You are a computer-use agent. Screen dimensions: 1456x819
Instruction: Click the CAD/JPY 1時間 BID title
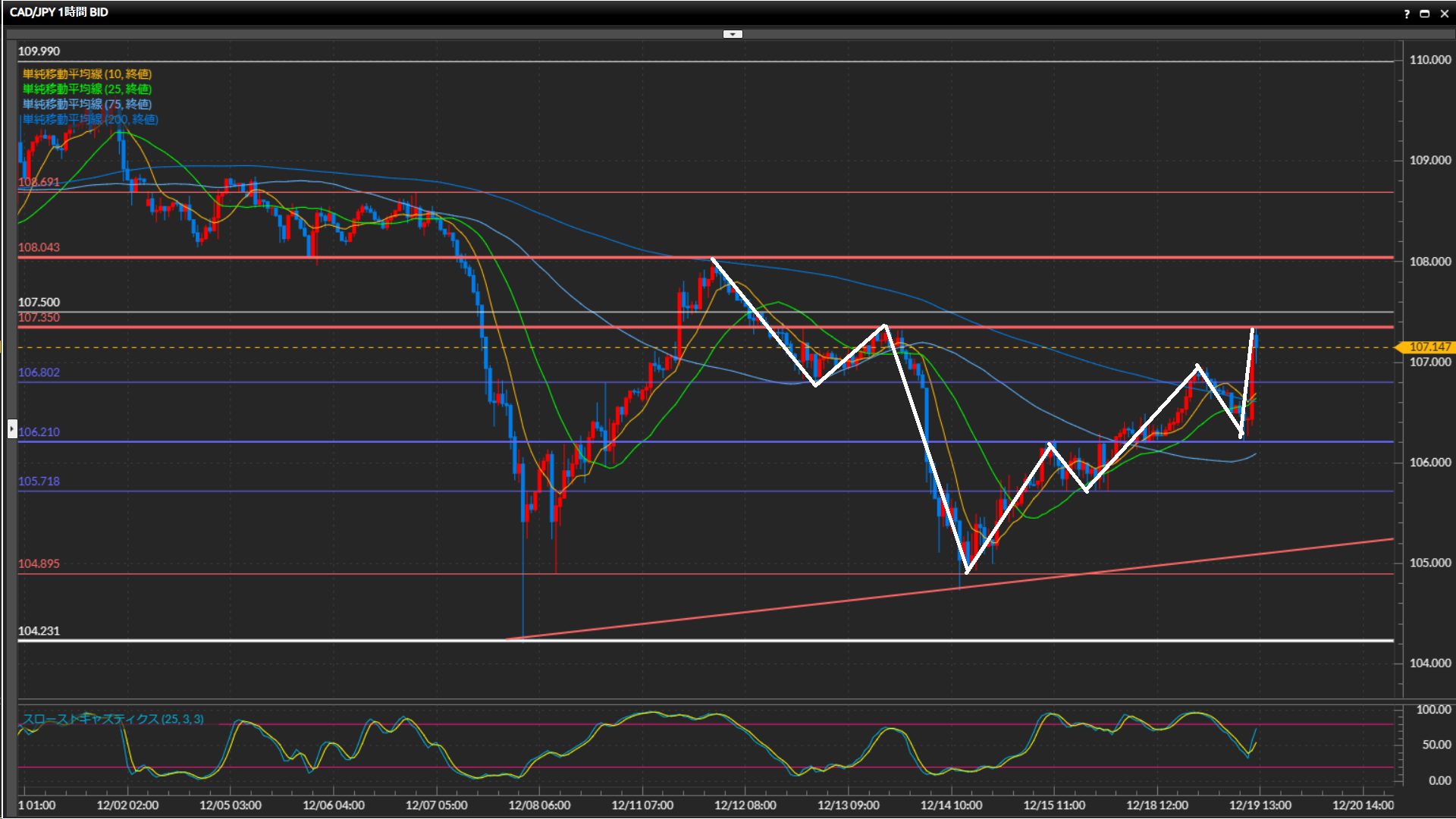(x=59, y=12)
